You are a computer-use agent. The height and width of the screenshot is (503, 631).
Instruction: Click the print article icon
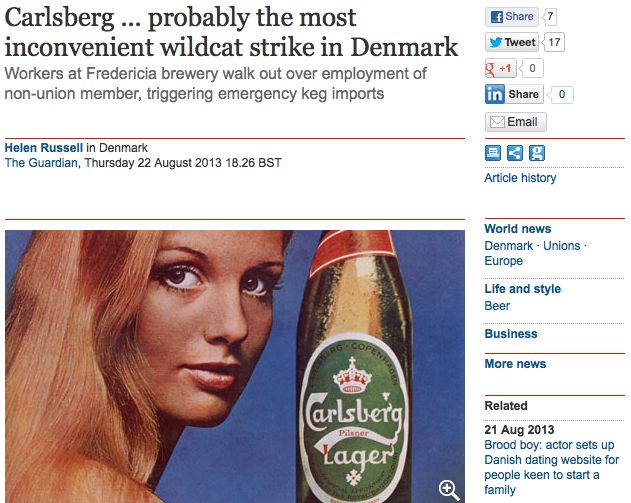pyautogui.click(x=493, y=153)
